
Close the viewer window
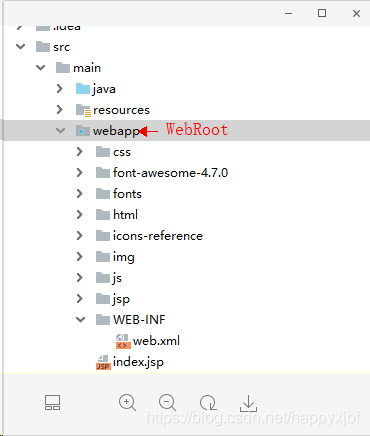(356, 13)
